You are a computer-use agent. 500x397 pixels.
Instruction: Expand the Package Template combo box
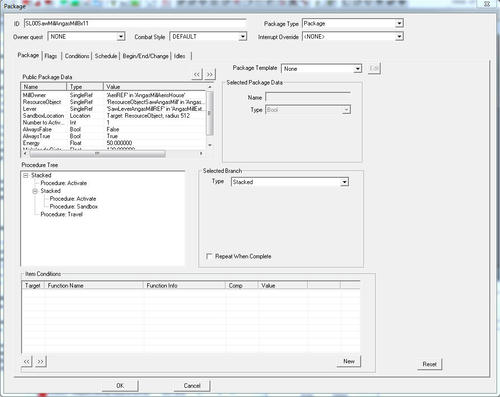click(358, 69)
